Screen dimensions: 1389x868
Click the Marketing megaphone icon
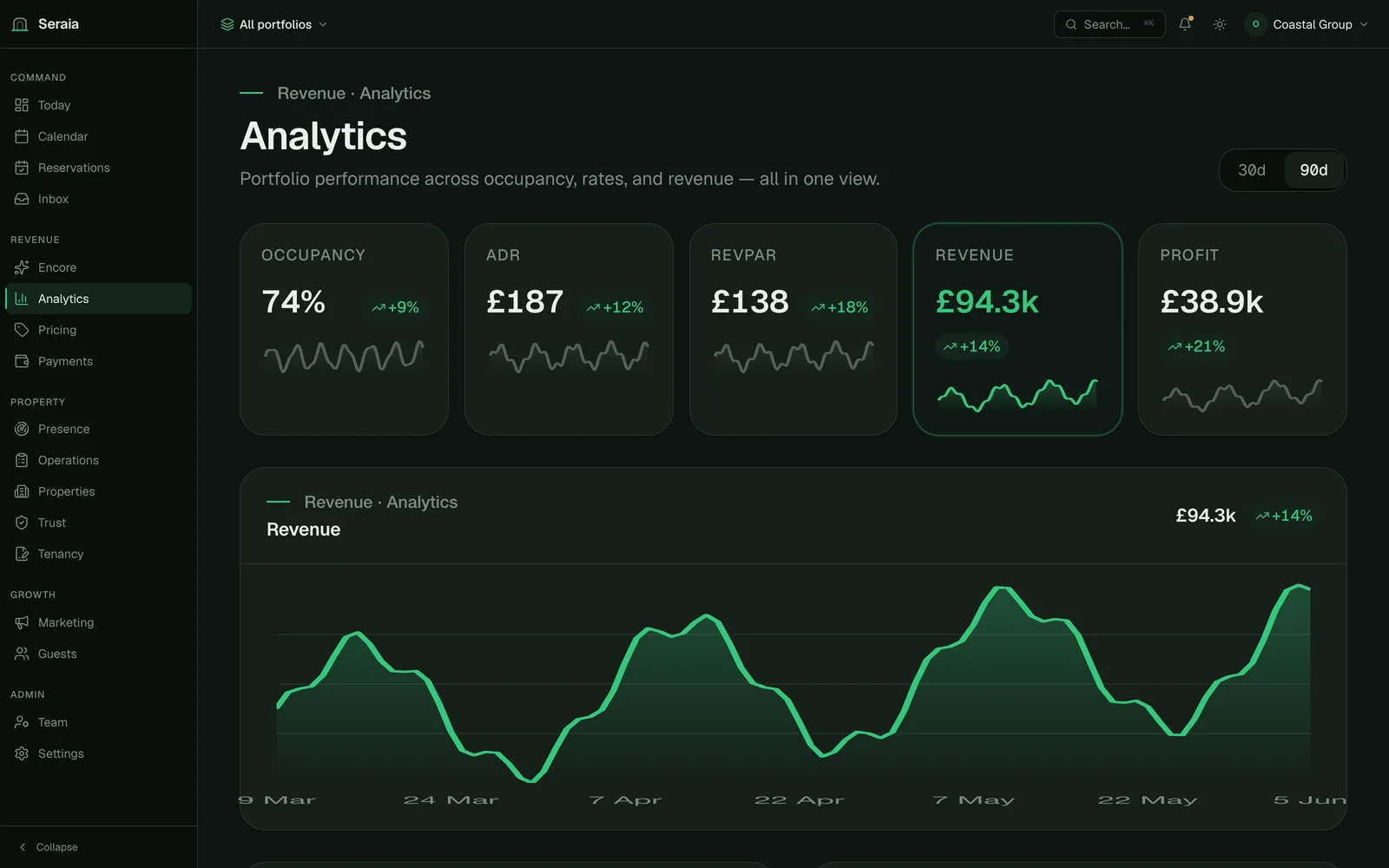[x=22, y=622]
